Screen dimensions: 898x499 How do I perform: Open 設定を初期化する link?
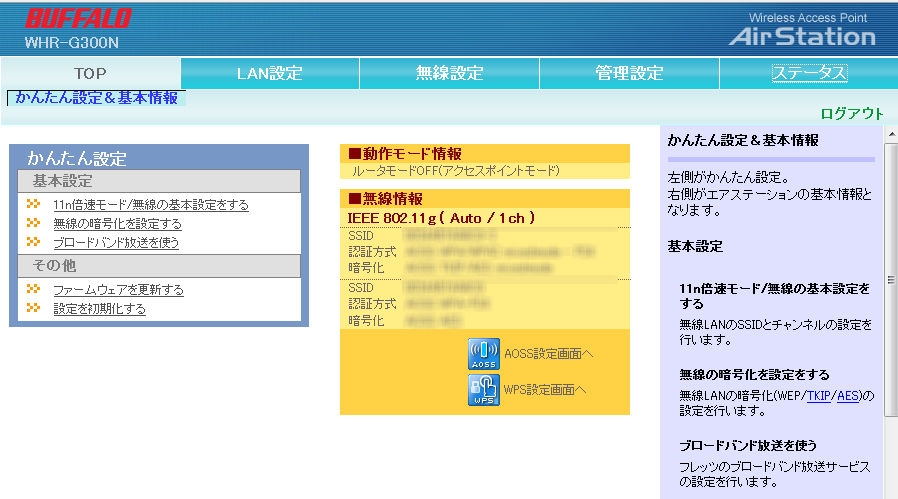(99, 308)
